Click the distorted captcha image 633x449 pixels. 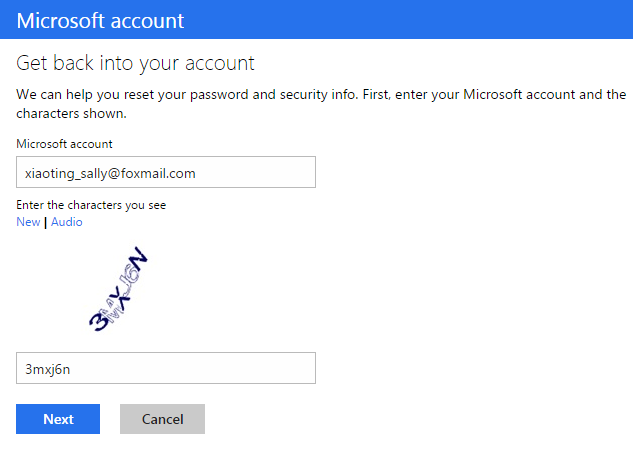[x=118, y=289]
